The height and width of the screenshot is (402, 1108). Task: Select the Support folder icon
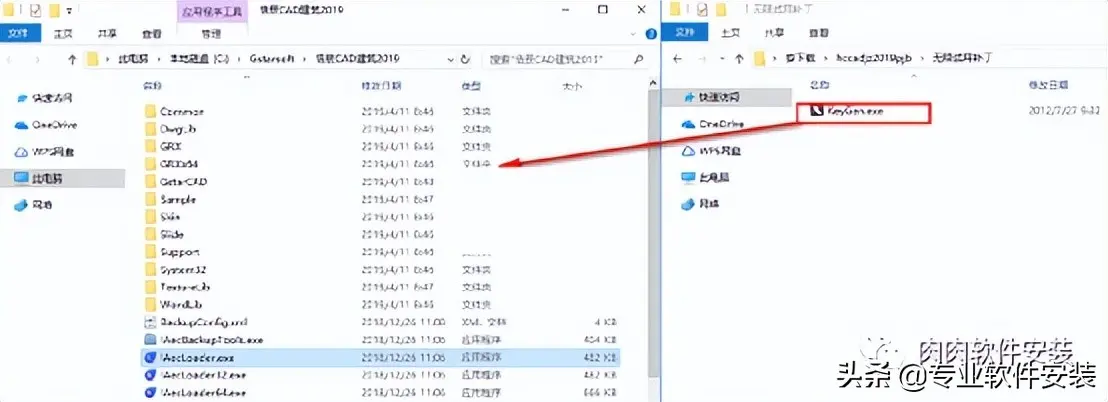(x=149, y=252)
